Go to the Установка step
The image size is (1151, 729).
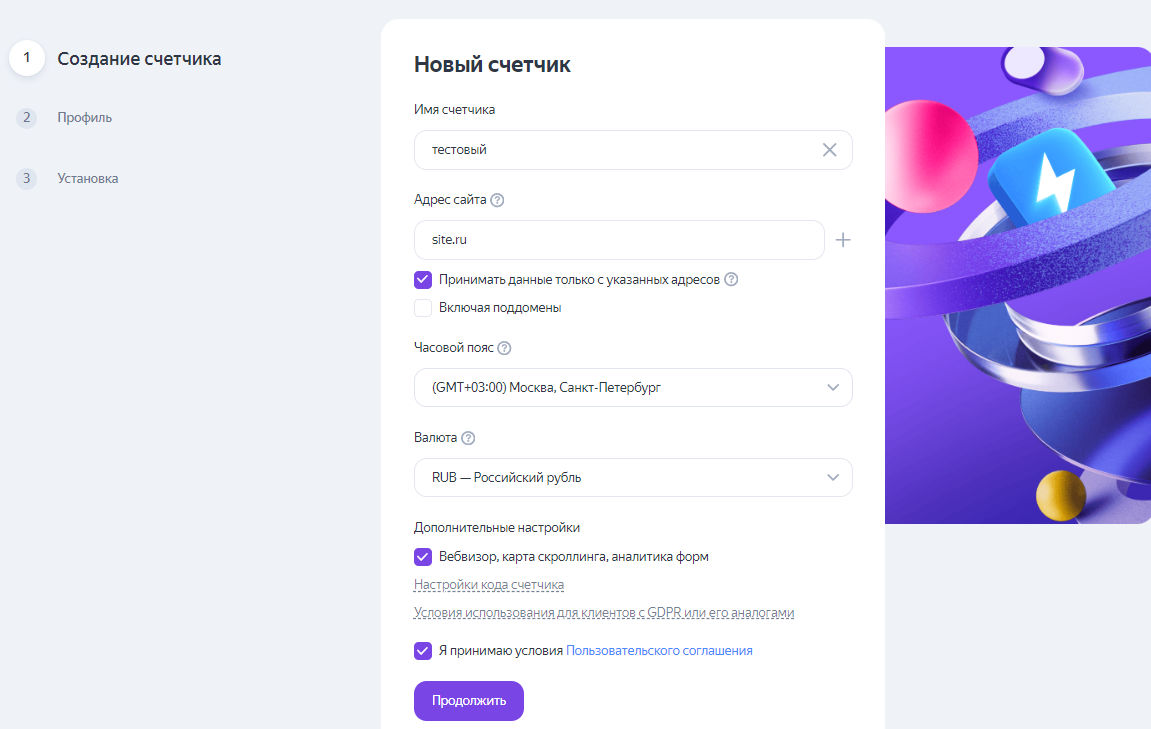88,179
